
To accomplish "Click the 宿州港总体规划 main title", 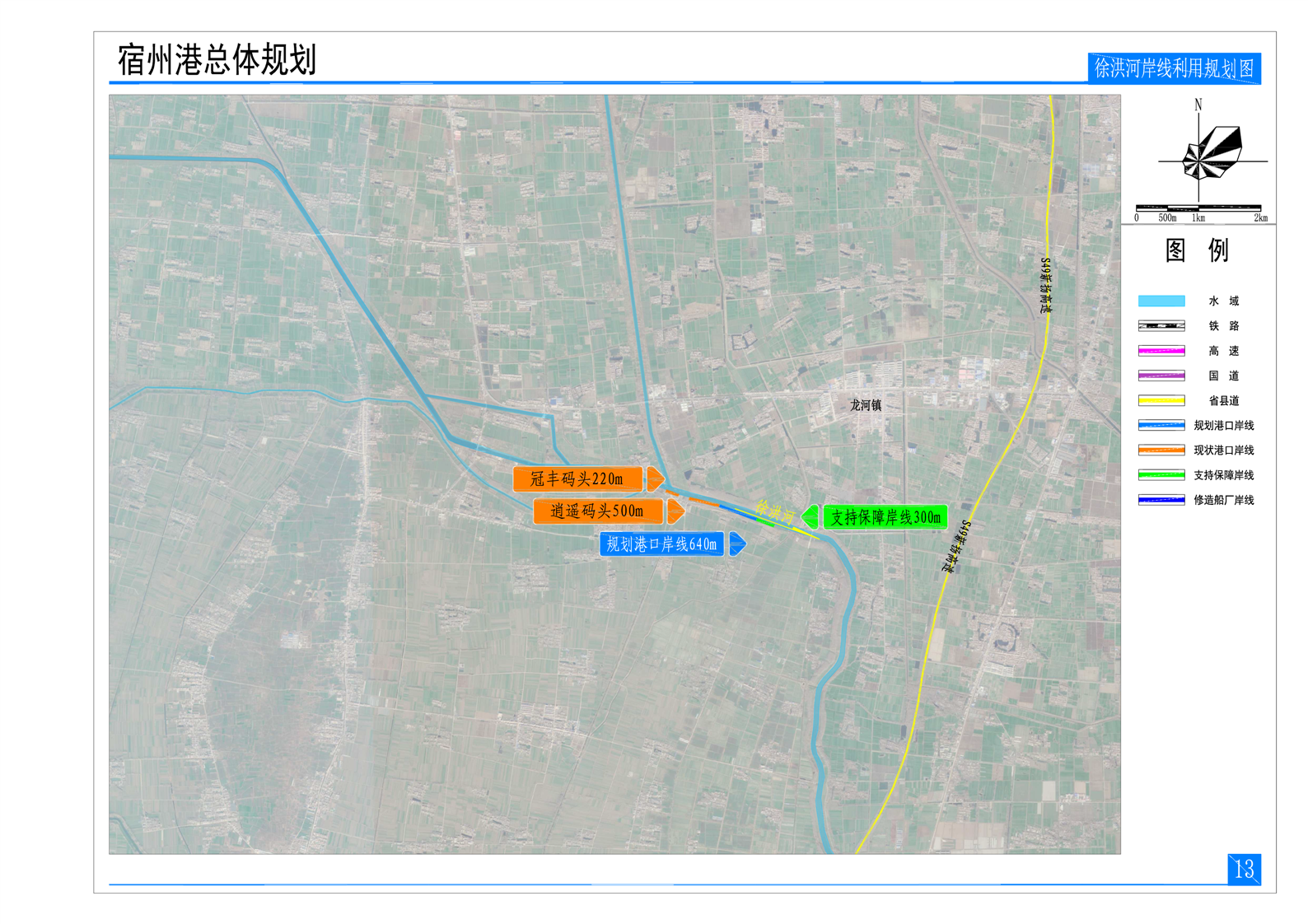I will (217, 60).
